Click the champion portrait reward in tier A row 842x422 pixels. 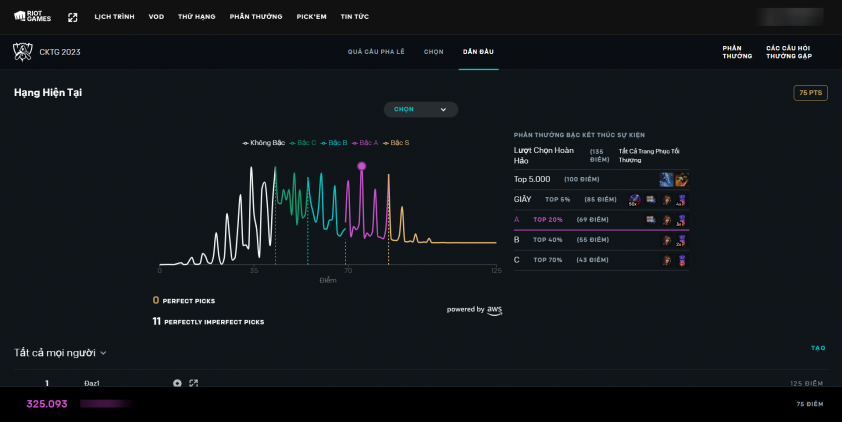coord(666,220)
